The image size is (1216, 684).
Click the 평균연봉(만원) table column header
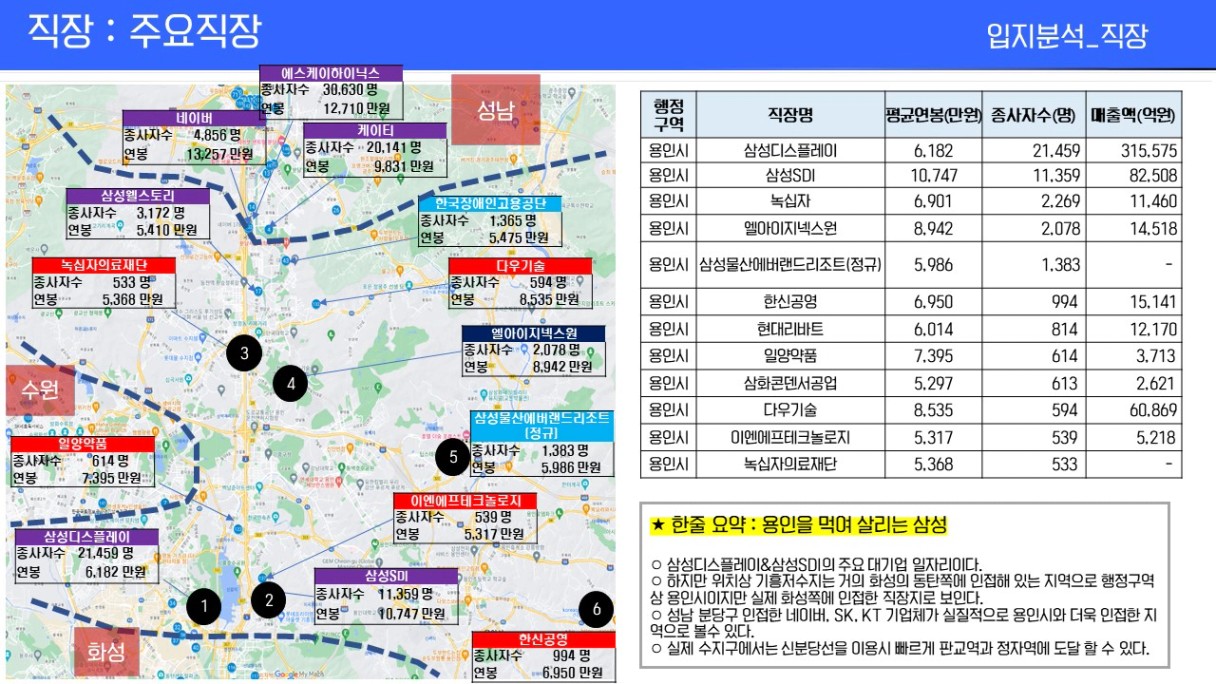(x=933, y=115)
